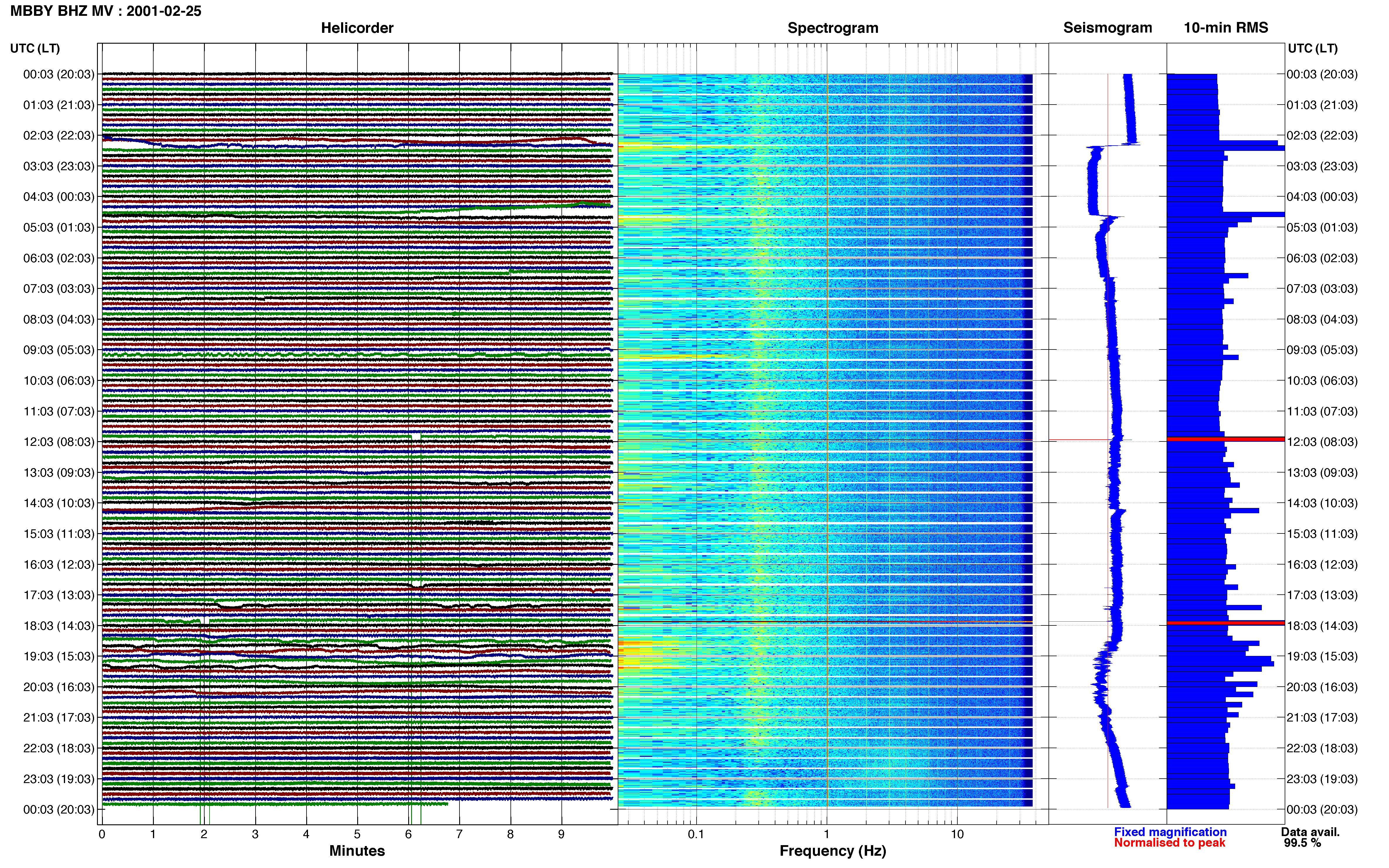Click '08:03 (04:03)' label beside the RMS panel
This screenshot has height=868, width=1389.
[1322, 319]
